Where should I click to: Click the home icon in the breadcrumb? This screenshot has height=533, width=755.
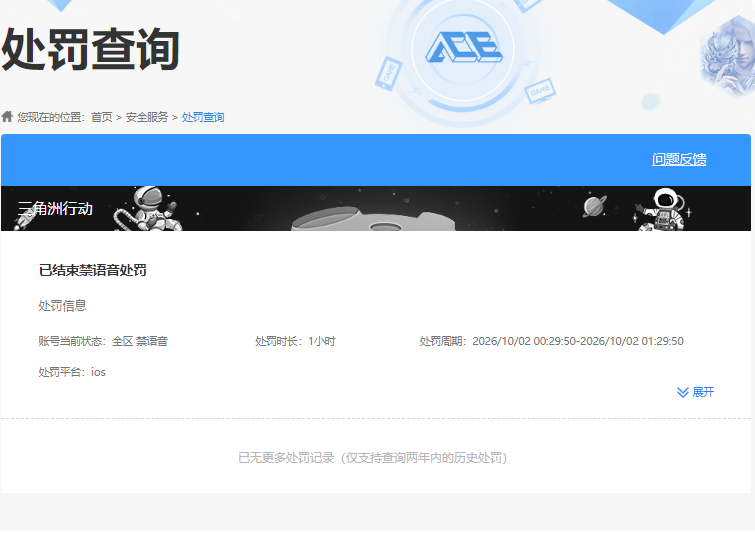pyautogui.click(x=7, y=117)
